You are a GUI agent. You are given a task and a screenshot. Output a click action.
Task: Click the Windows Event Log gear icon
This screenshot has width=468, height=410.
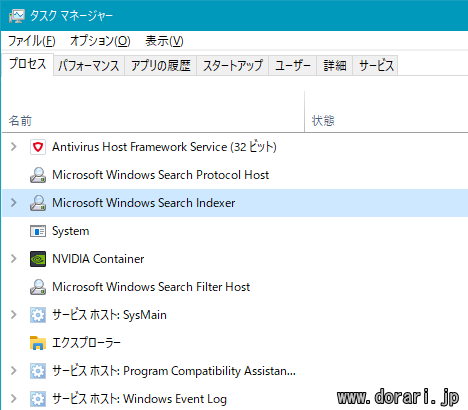tap(38, 399)
